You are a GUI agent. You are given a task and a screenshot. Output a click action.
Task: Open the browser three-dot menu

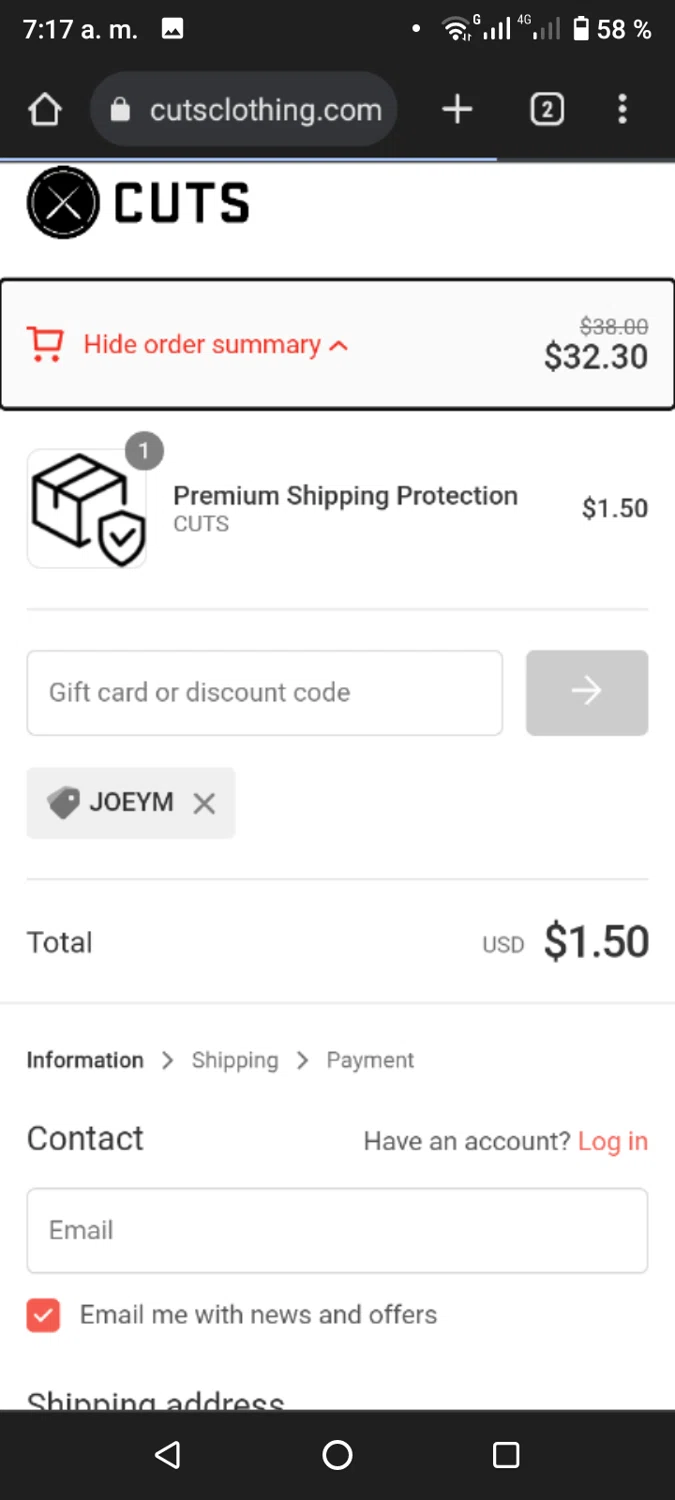click(x=622, y=109)
